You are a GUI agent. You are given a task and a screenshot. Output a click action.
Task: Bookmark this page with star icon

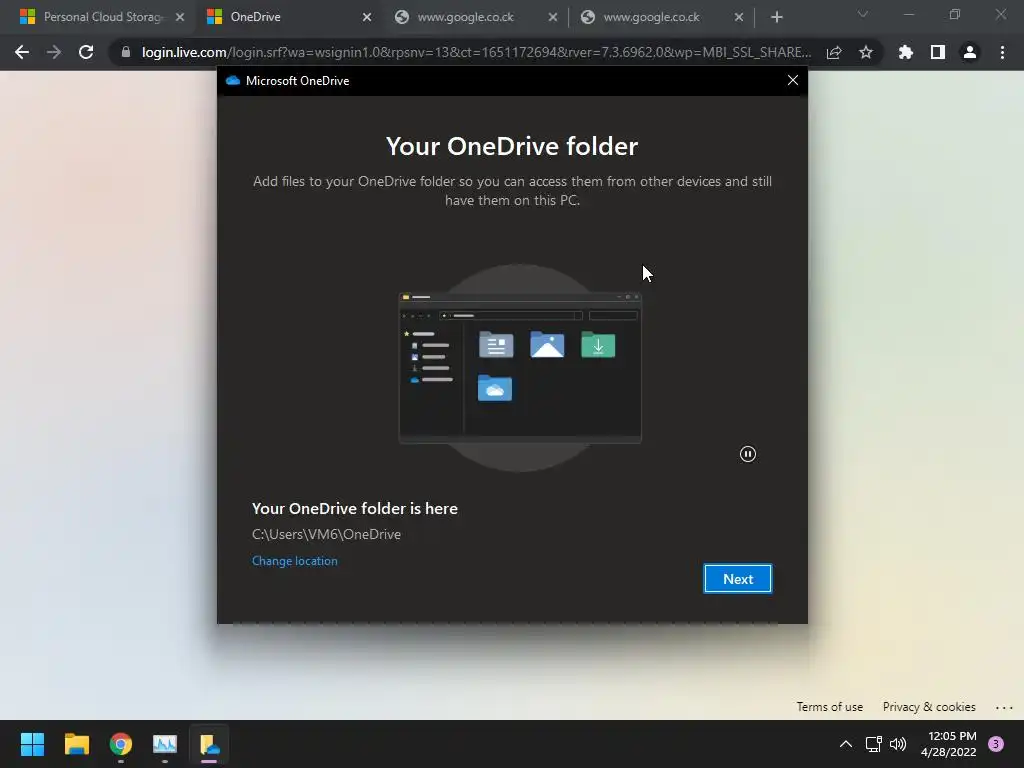pos(866,52)
